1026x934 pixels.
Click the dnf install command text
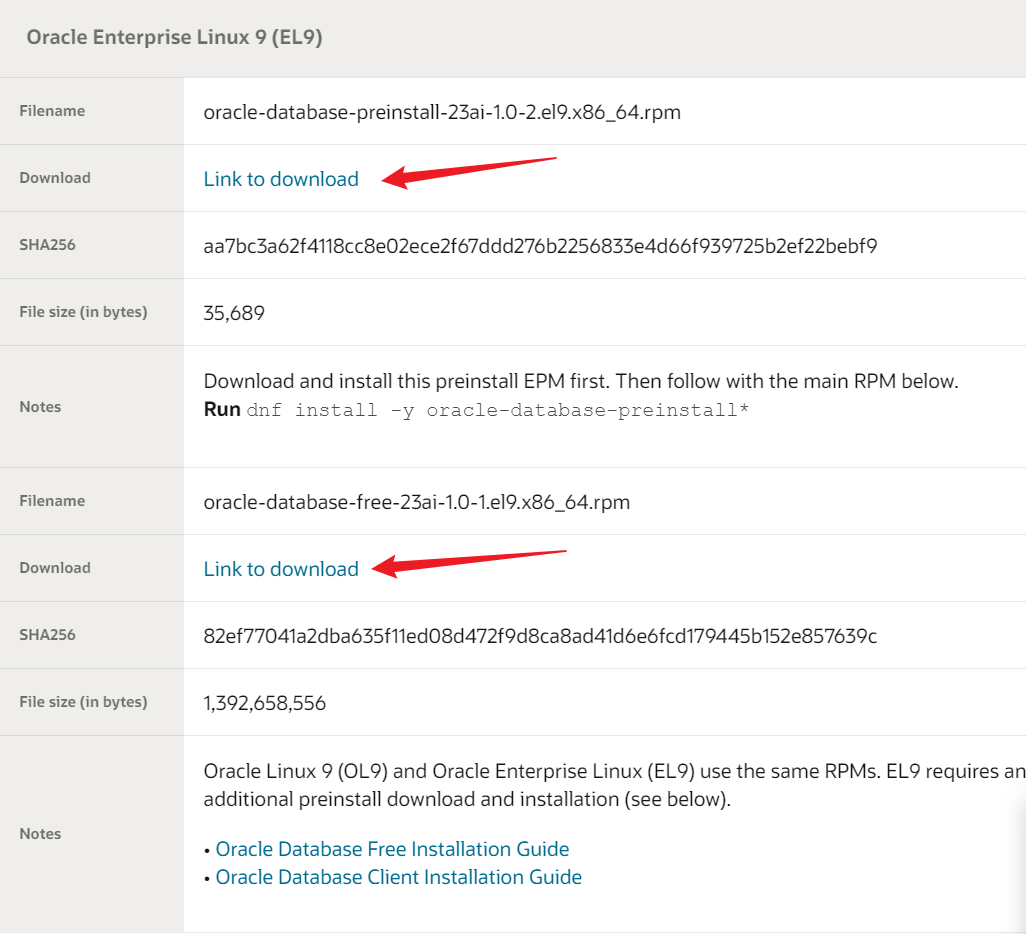[x=498, y=410]
